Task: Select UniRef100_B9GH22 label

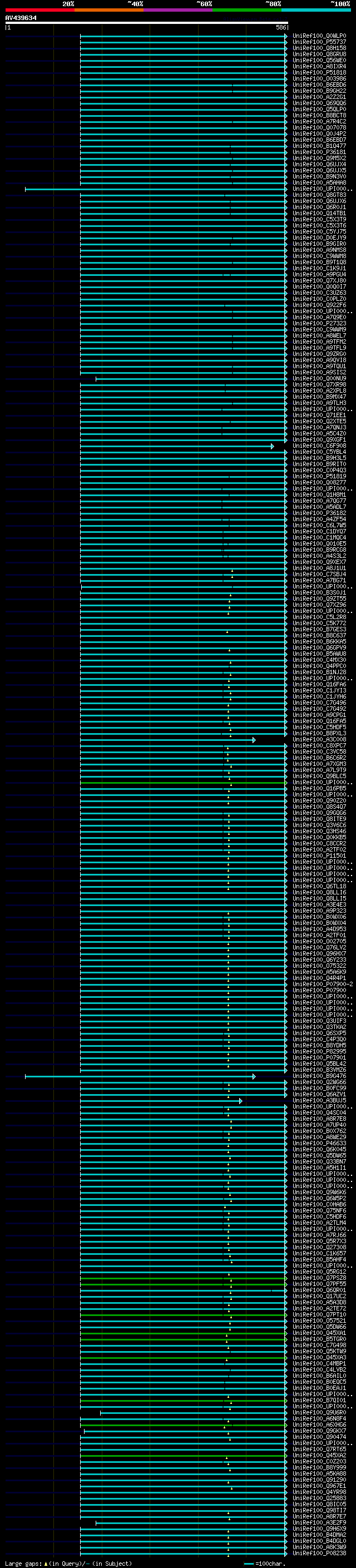Action: tap(319, 91)
